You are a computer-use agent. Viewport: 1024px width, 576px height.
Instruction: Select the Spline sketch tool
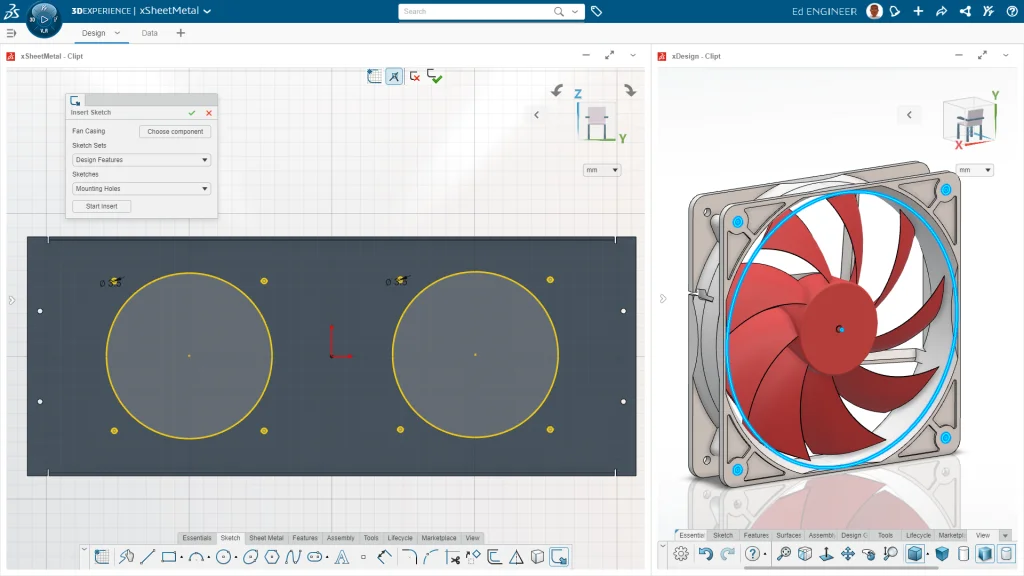[292, 557]
